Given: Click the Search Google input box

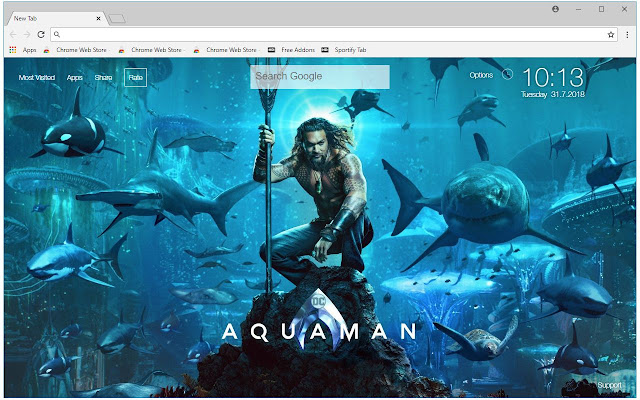Looking at the screenshot, I should coord(320,76).
